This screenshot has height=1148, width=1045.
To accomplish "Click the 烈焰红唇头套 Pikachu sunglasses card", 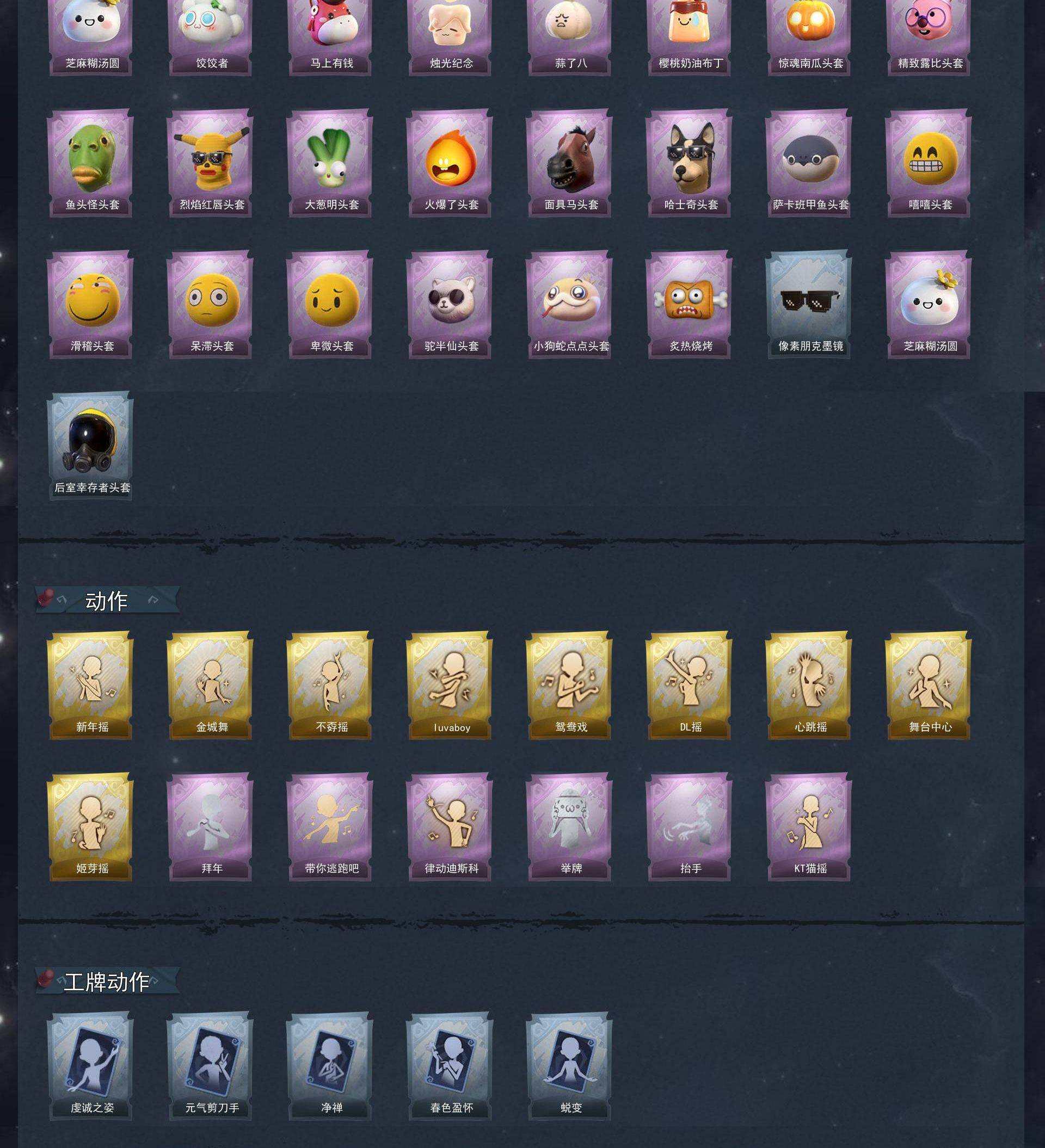I will [x=210, y=163].
